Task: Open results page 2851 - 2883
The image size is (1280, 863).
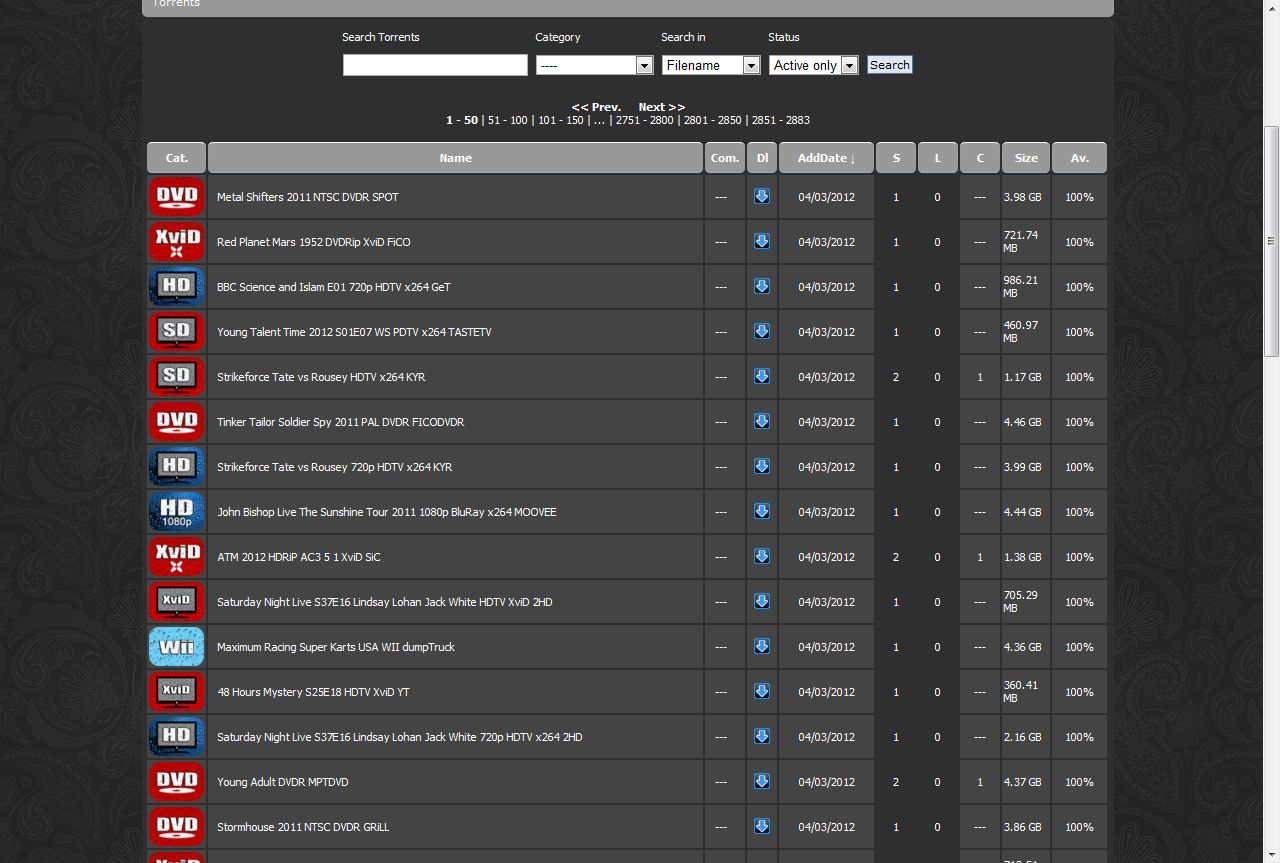Action: 780,120
